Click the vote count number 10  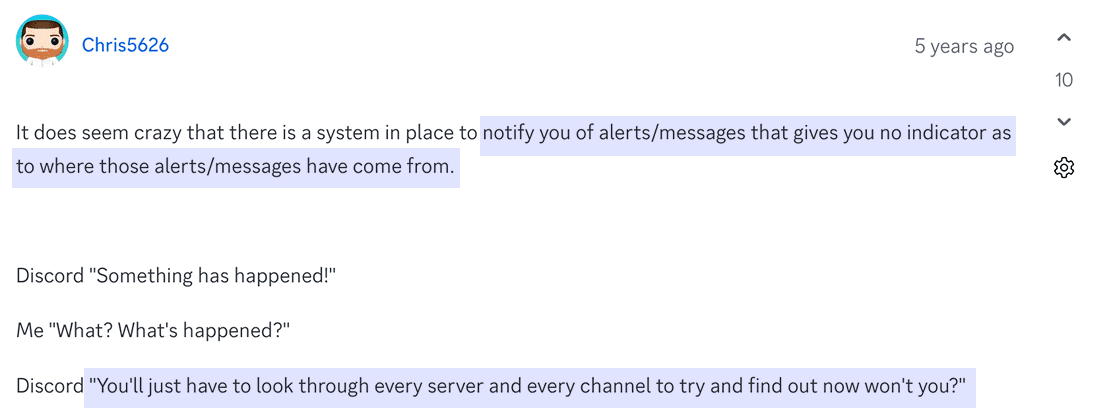click(1063, 80)
